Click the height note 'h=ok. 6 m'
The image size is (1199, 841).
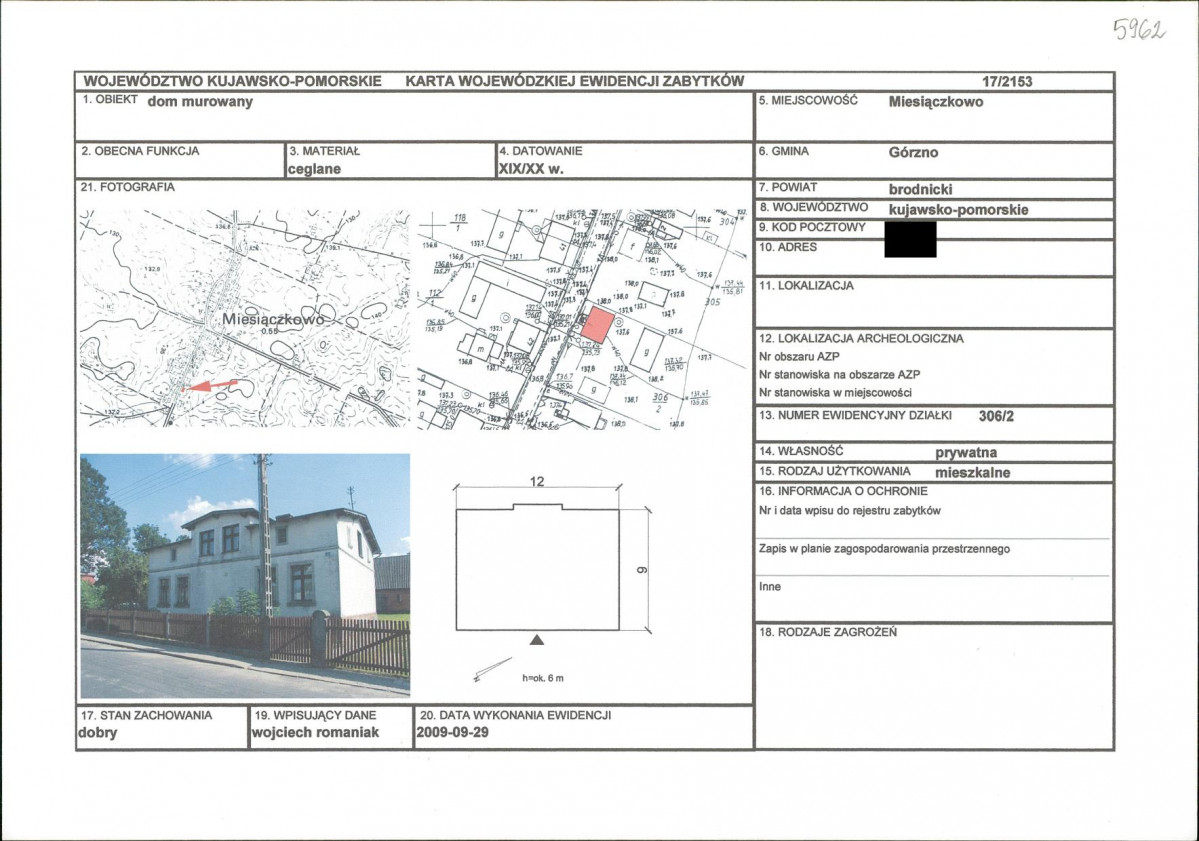click(543, 678)
